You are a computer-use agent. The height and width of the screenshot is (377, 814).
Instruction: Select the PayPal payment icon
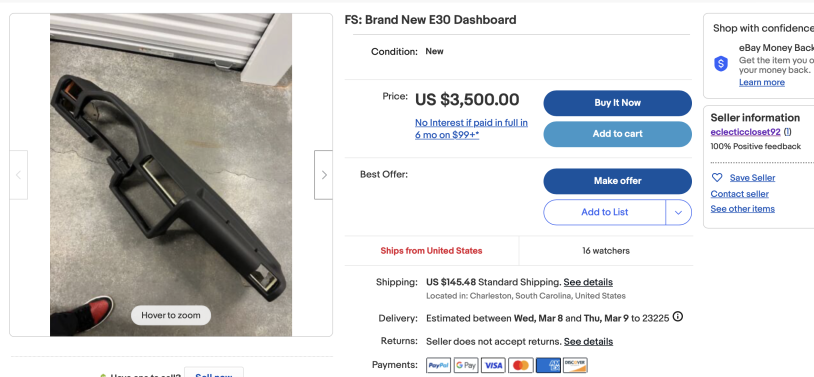pos(439,366)
